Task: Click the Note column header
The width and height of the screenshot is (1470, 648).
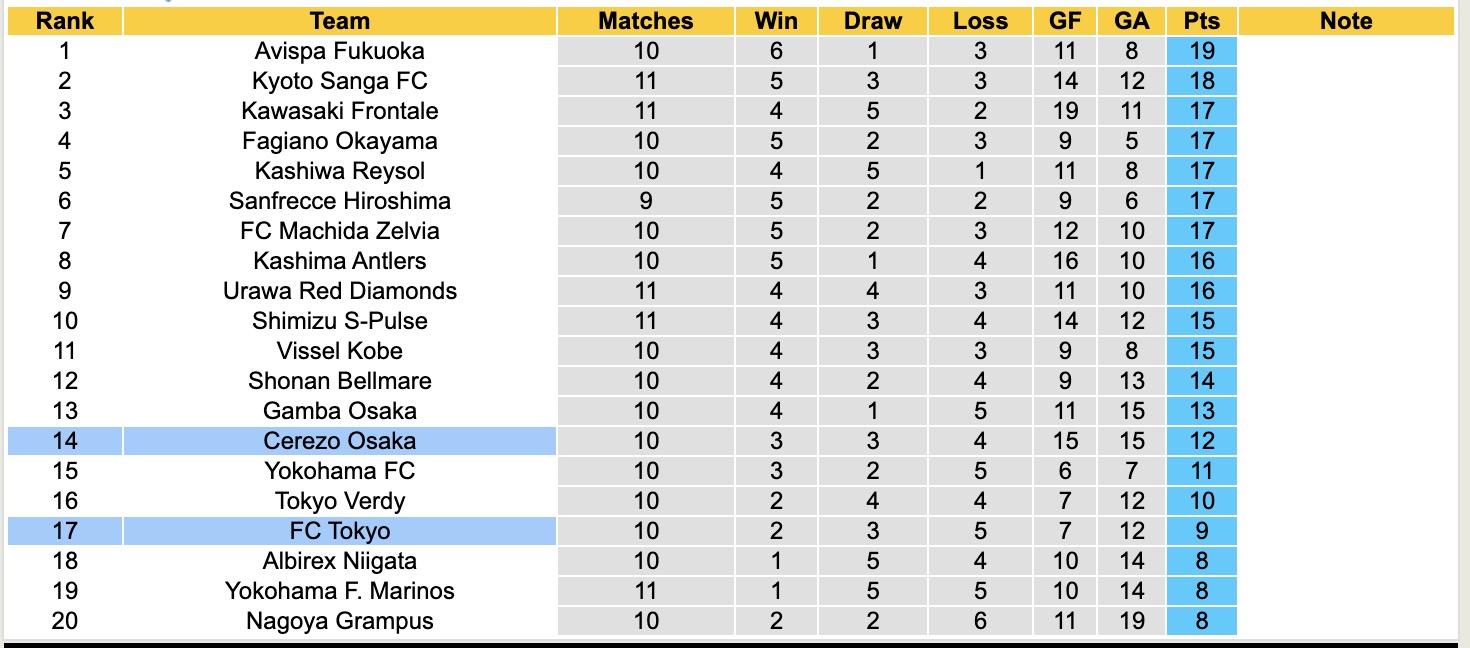Action: 1346,21
